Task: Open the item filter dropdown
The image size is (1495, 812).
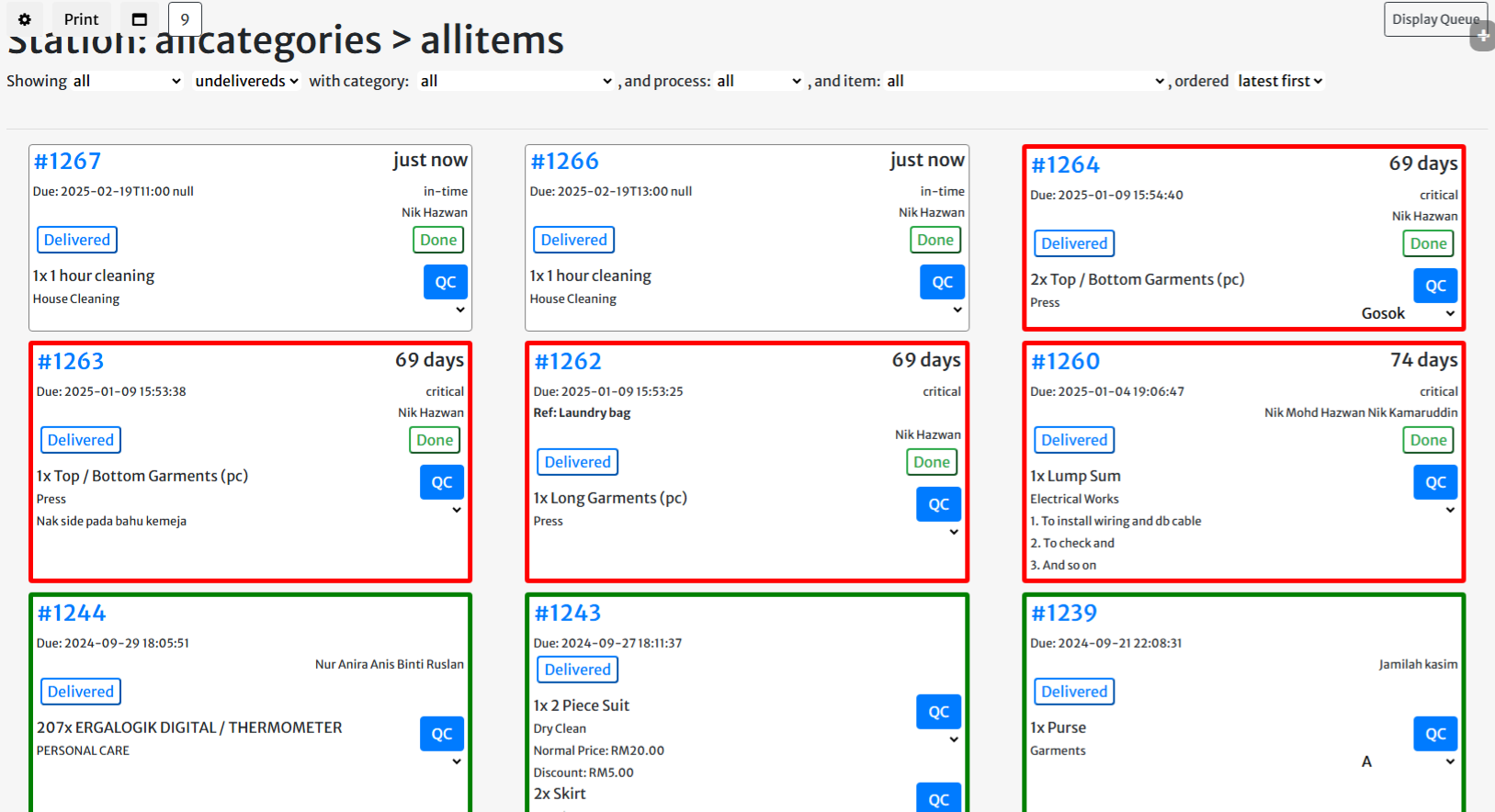Action: tap(1025, 81)
